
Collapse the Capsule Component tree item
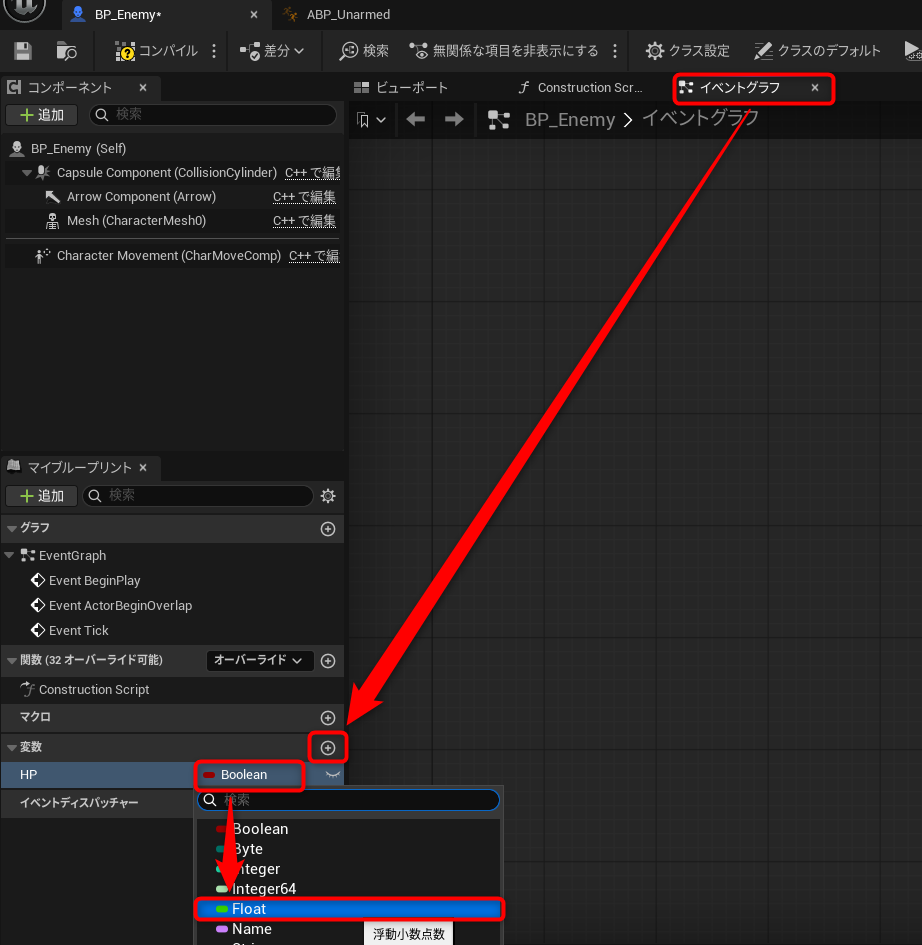point(27,173)
